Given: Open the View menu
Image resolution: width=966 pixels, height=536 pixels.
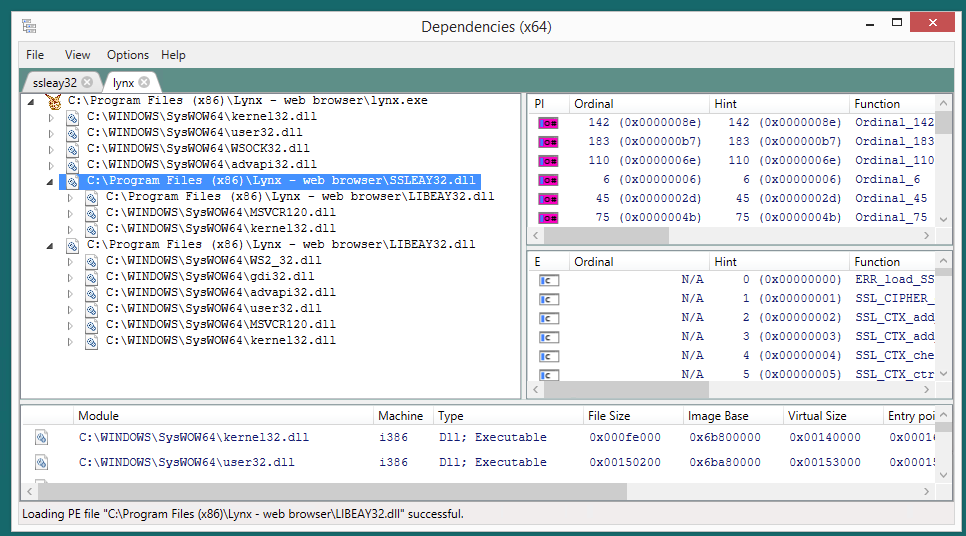Looking at the screenshot, I should click(x=77, y=55).
